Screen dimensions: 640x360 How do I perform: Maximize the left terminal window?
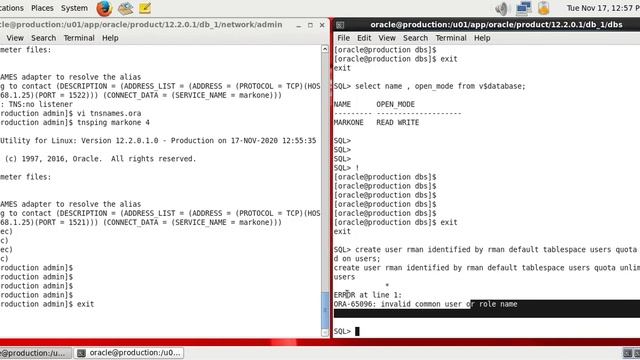310,25
